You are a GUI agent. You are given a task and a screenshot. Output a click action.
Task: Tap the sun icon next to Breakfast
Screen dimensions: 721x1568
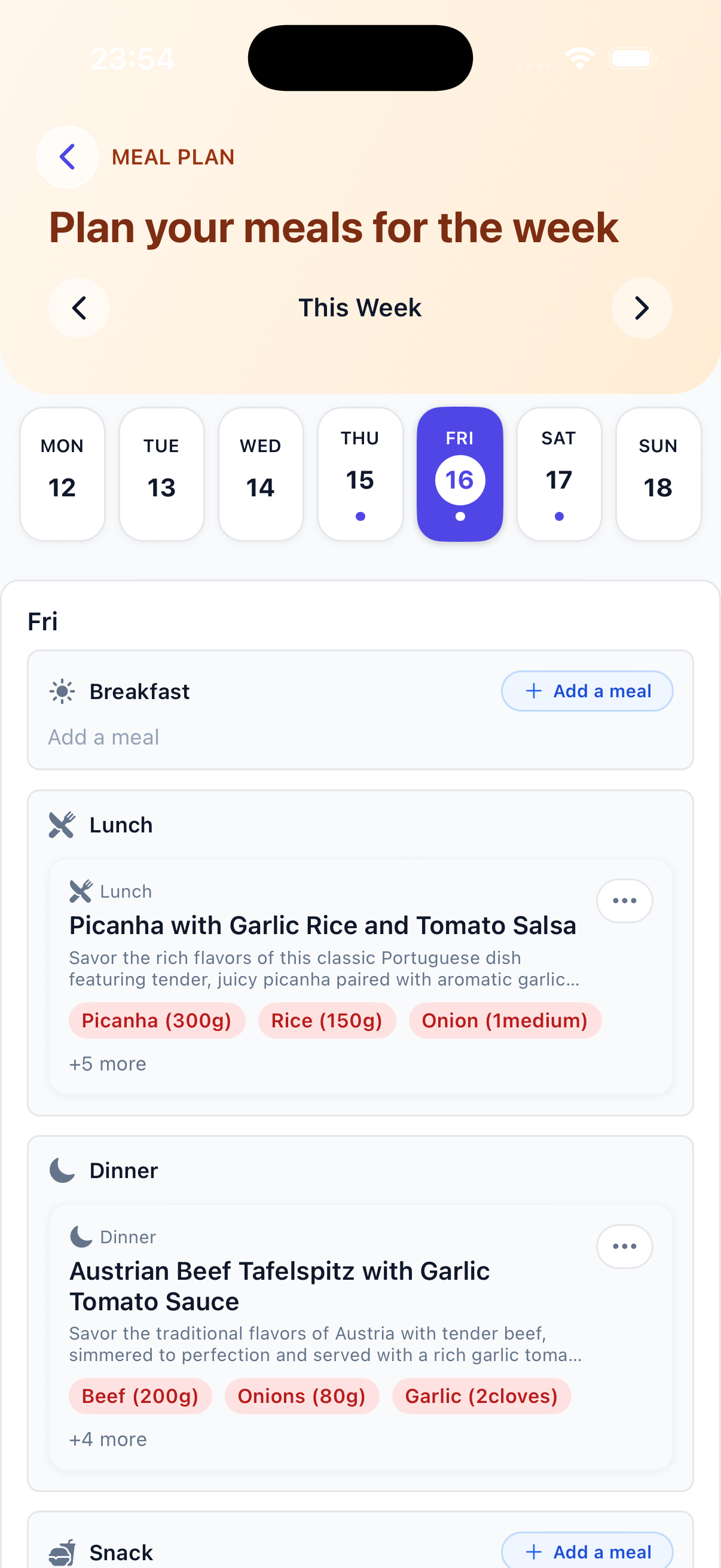click(x=63, y=691)
